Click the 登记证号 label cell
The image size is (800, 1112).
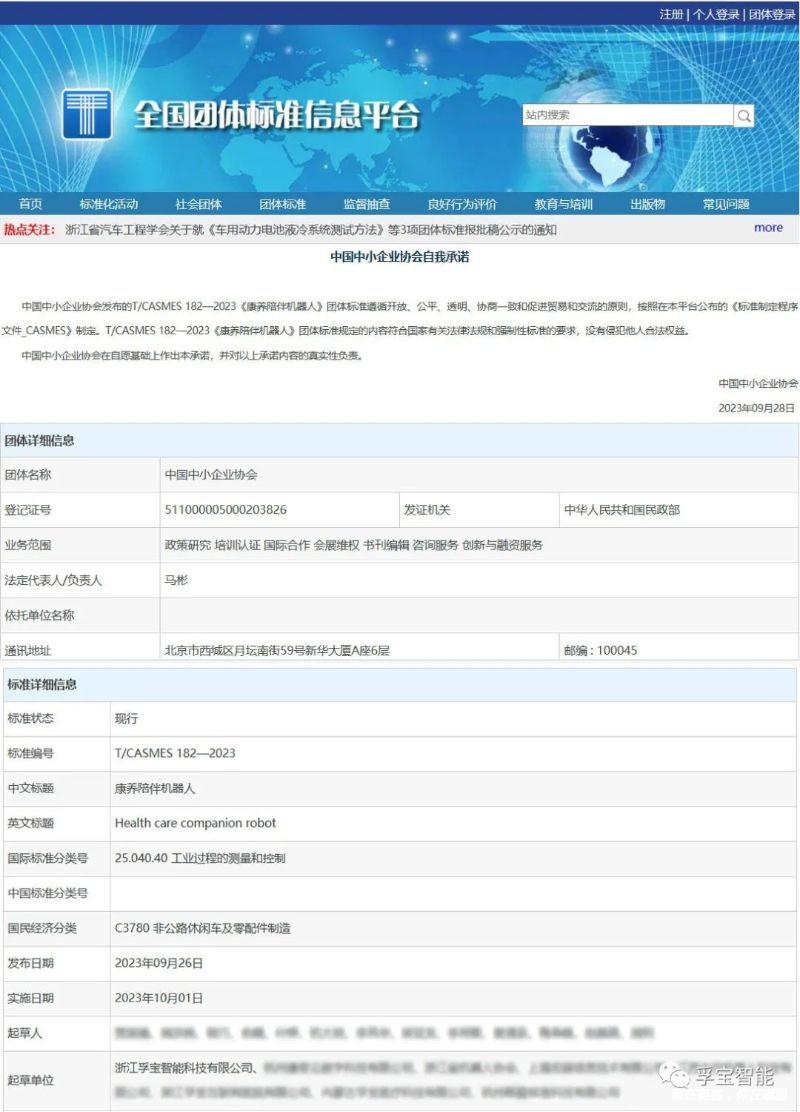coord(81,510)
